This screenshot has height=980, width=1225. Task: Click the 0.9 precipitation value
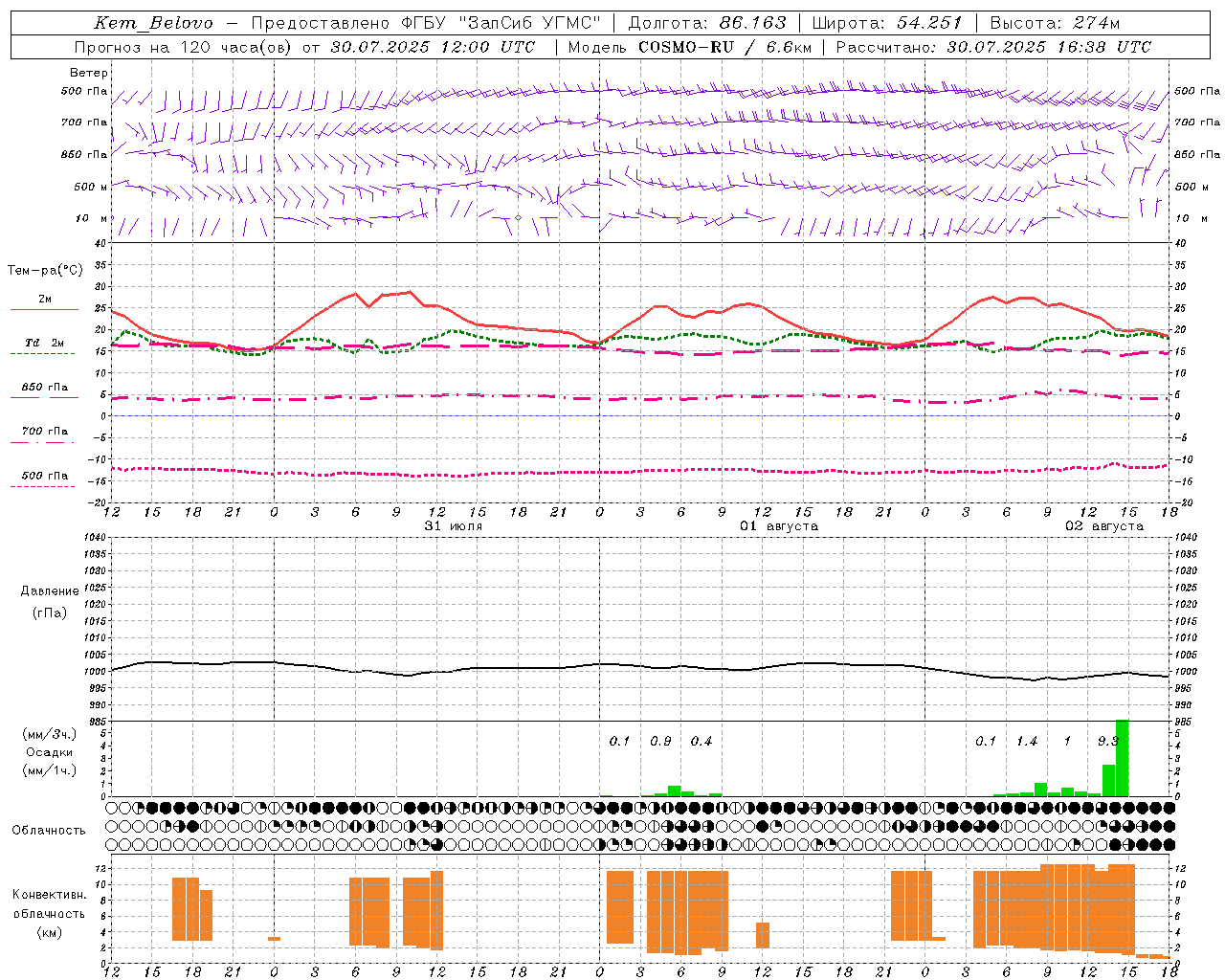[660, 742]
